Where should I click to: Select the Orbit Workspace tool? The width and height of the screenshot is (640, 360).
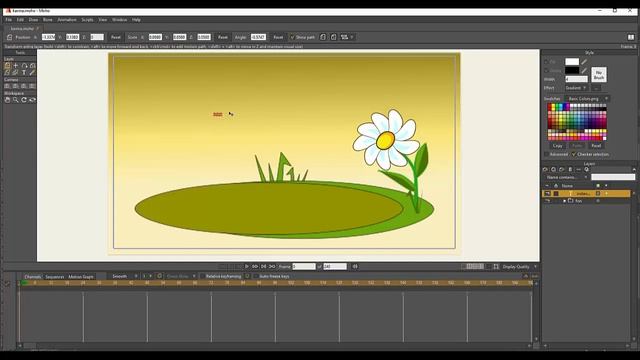click(32, 100)
